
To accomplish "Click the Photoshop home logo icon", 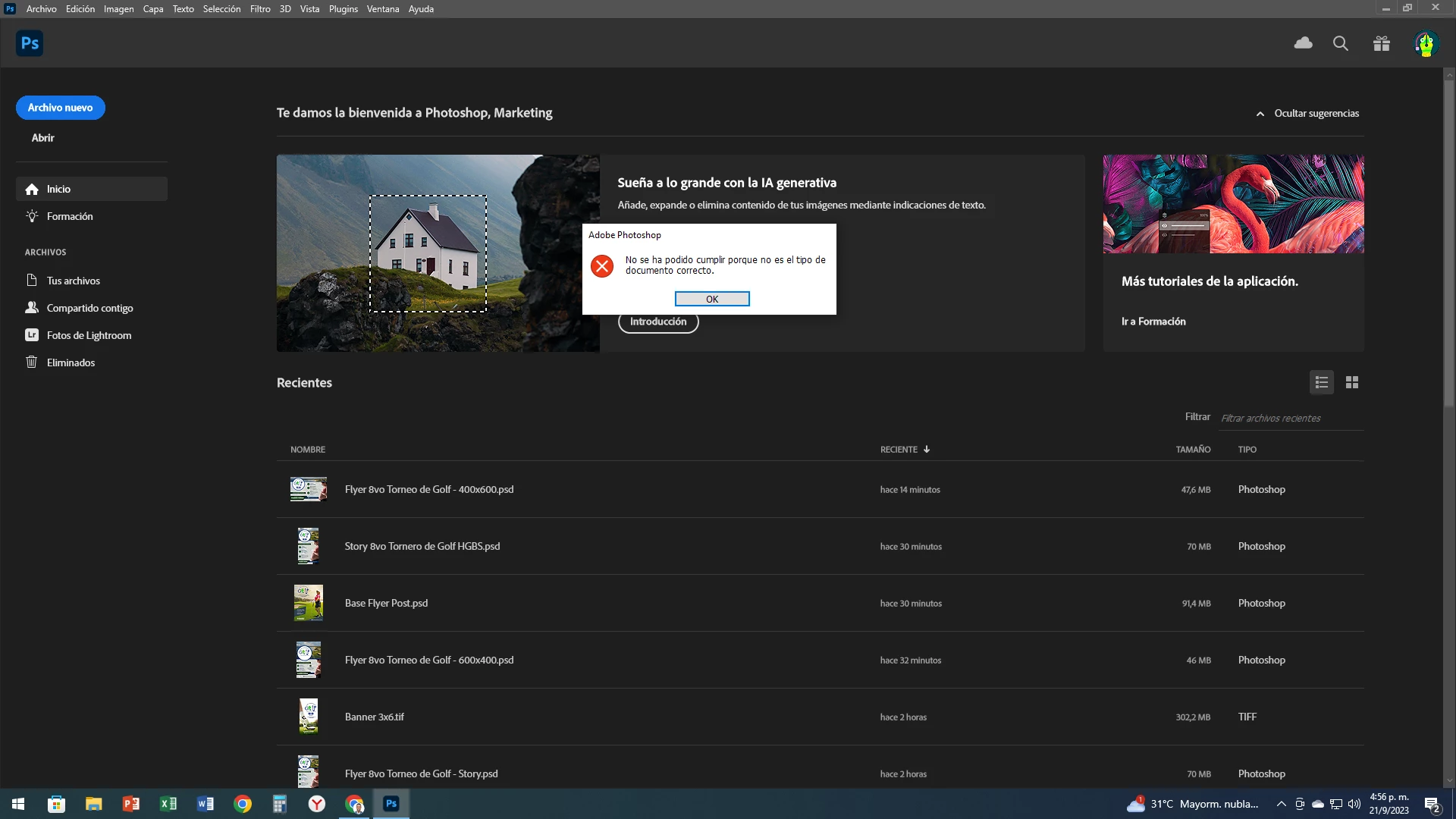I will [30, 43].
